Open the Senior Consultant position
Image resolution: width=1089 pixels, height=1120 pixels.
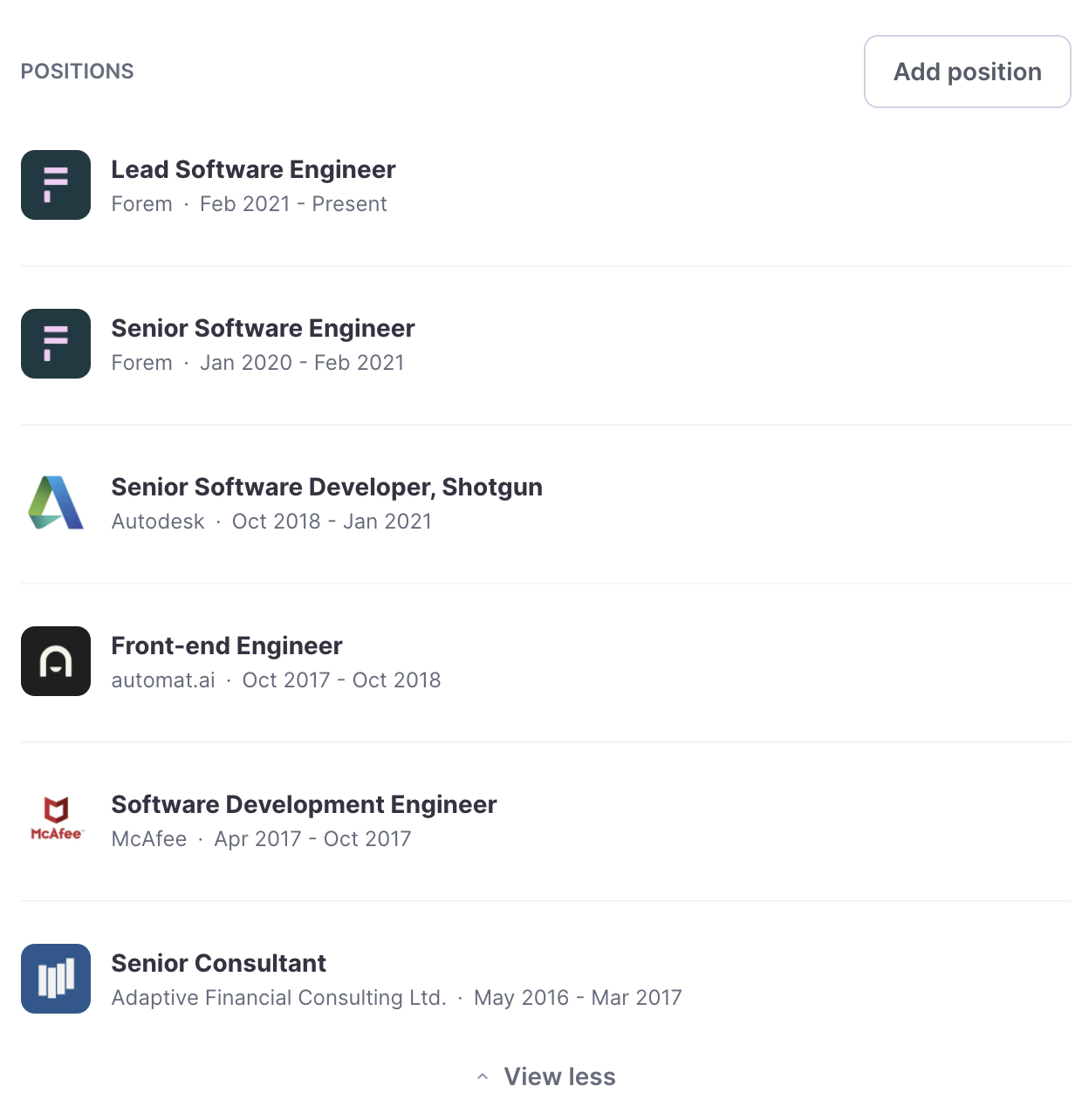coord(218,963)
